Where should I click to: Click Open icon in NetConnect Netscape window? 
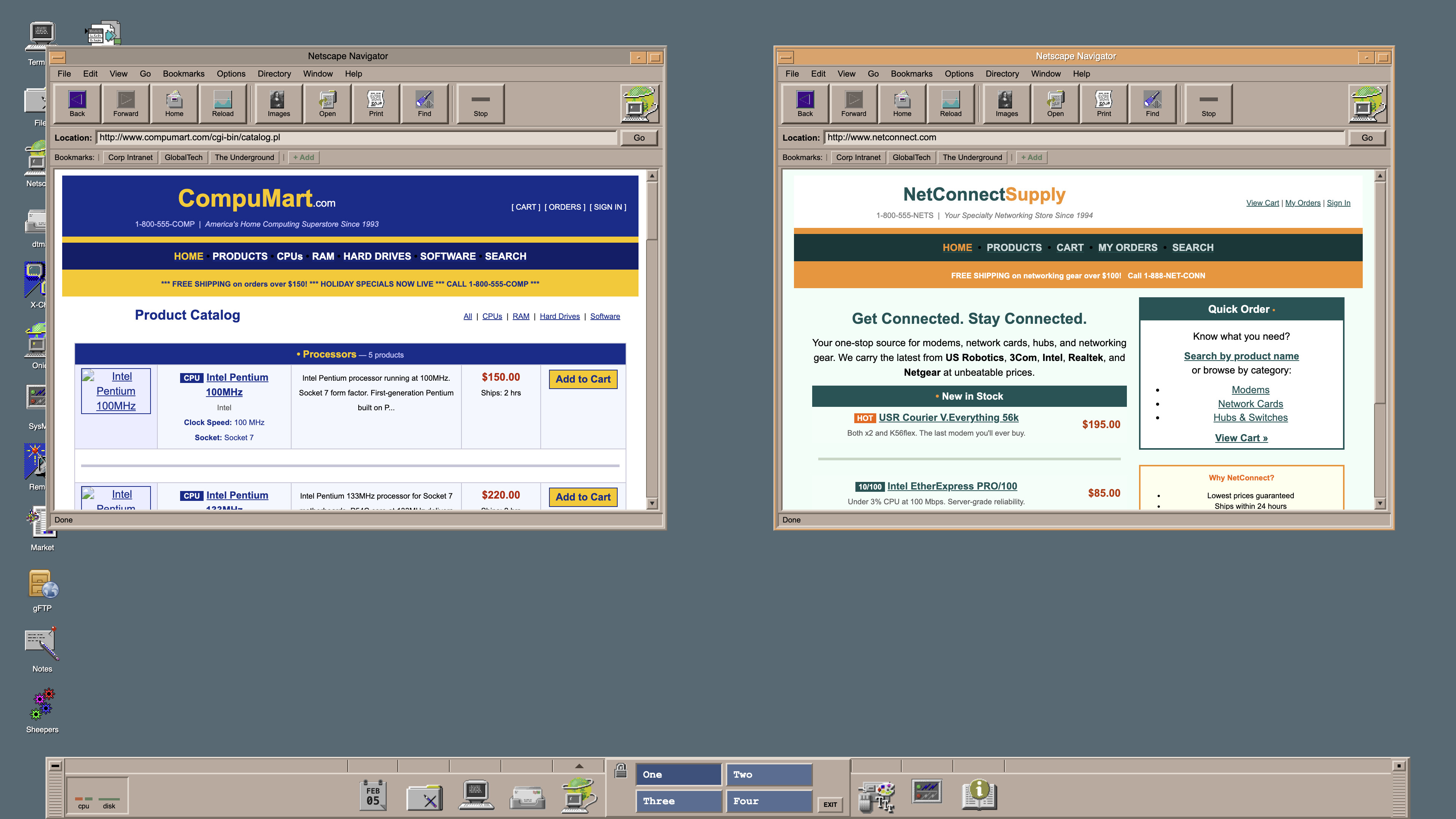tap(1055, 104)
